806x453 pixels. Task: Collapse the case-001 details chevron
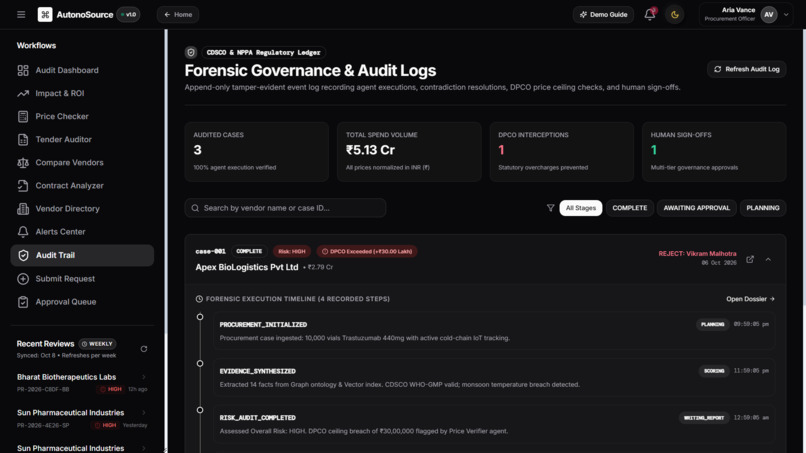pos(768,259)
